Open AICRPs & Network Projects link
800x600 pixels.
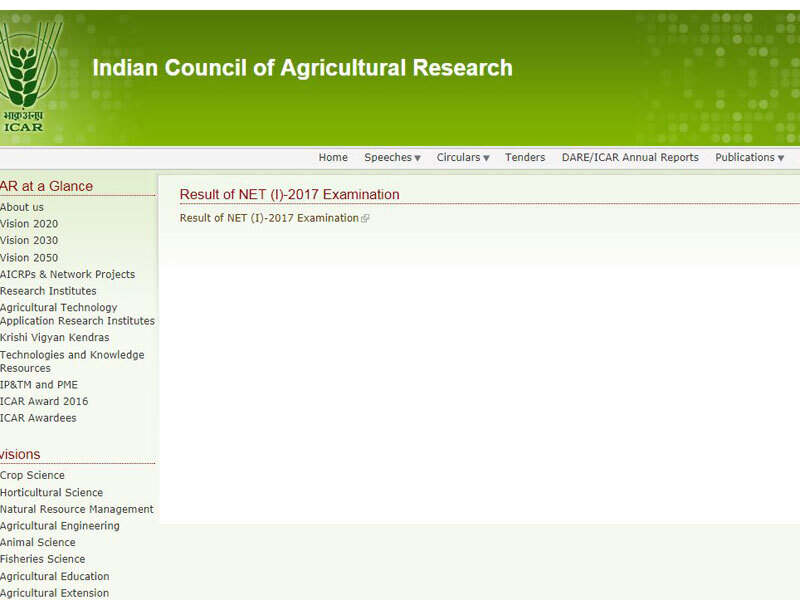pos(67,274)
